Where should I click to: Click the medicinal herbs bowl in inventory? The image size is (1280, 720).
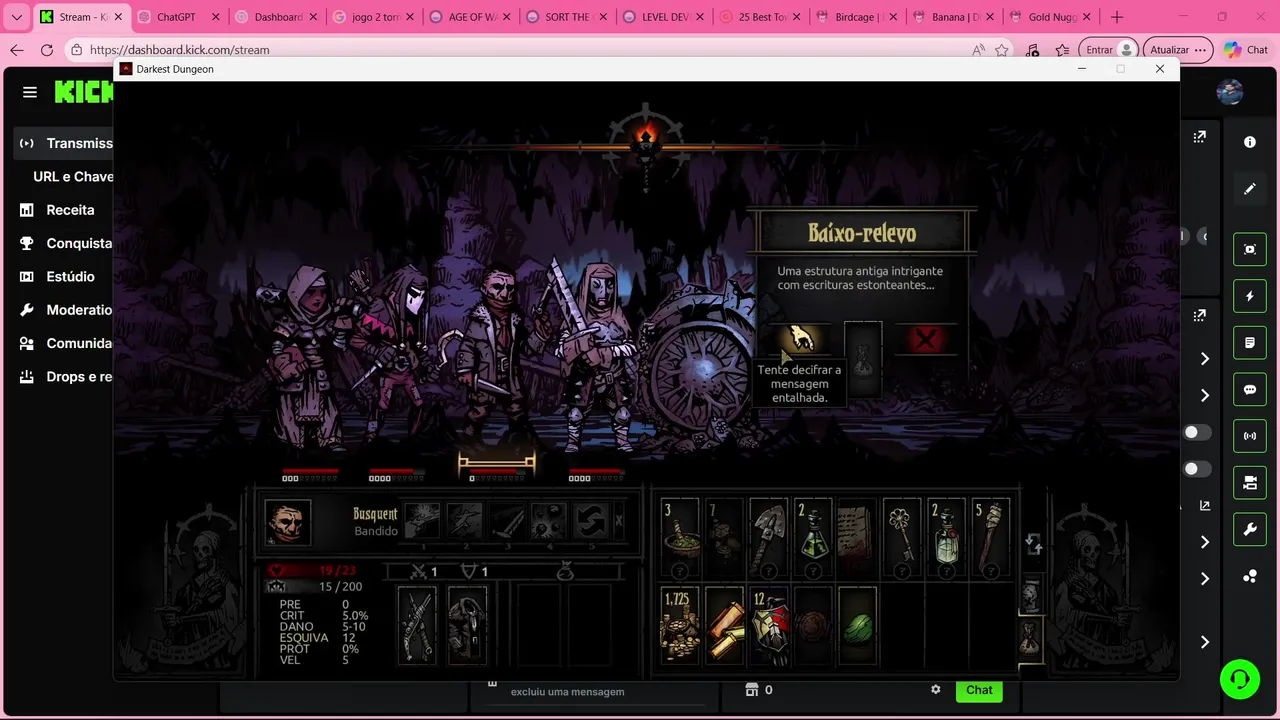680,540
